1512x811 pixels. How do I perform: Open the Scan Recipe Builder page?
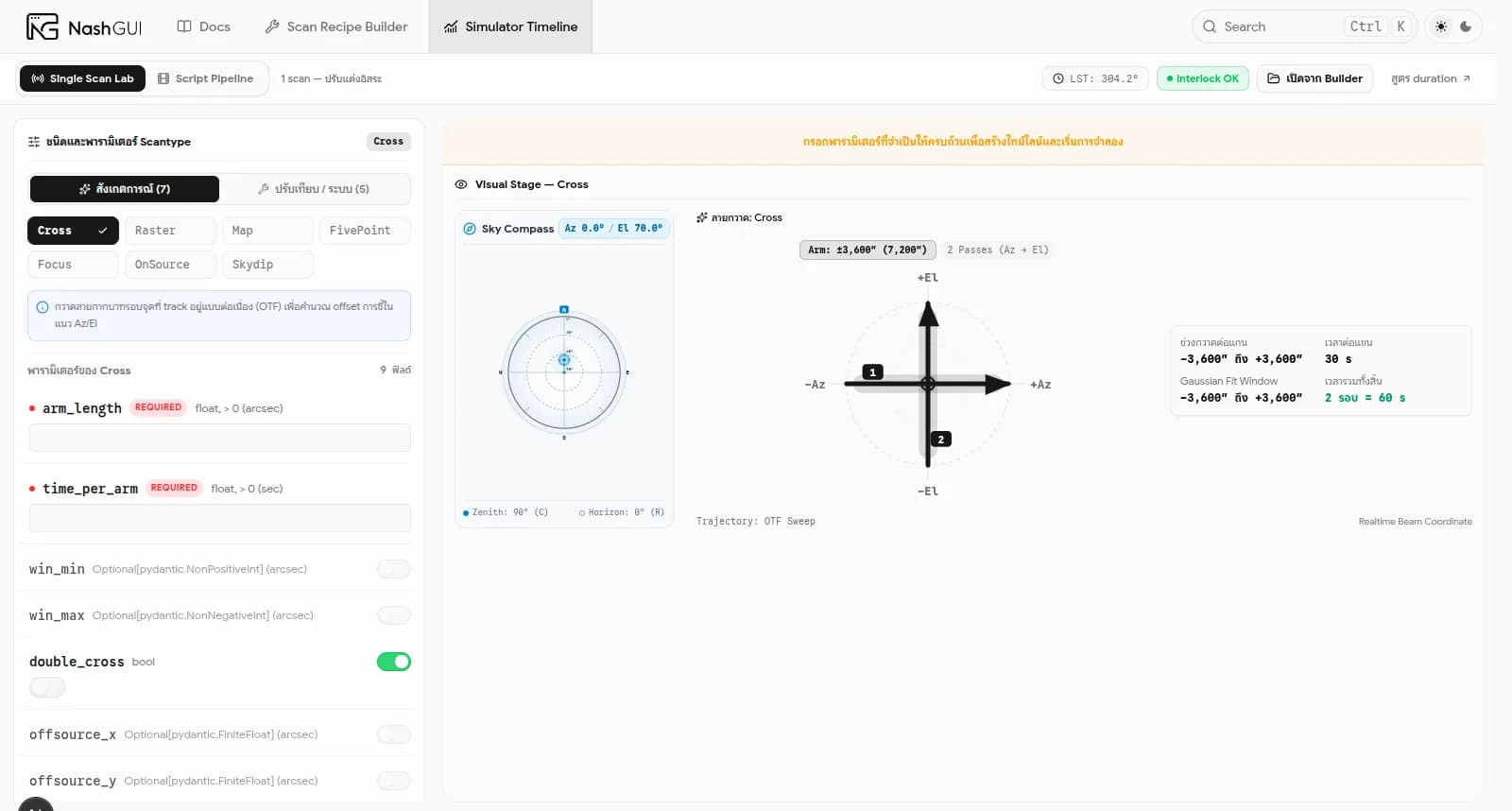tap(336, 26)
